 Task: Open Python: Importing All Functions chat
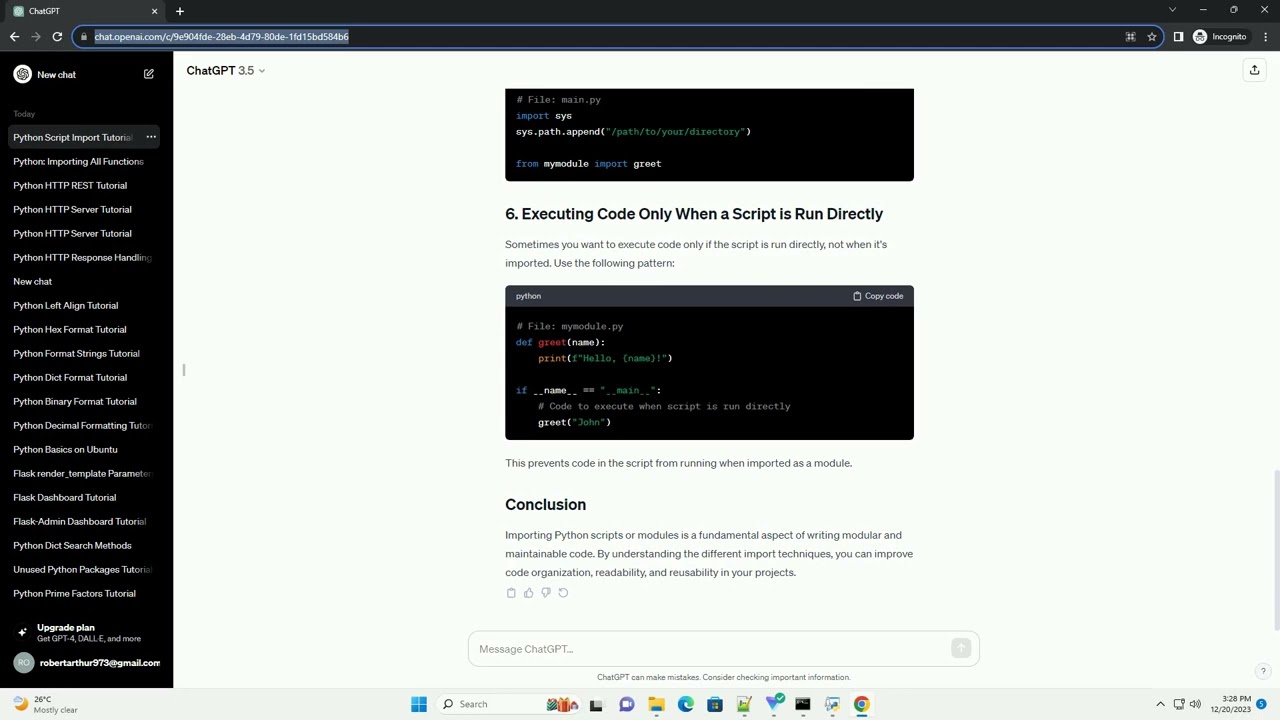point(78,161)
